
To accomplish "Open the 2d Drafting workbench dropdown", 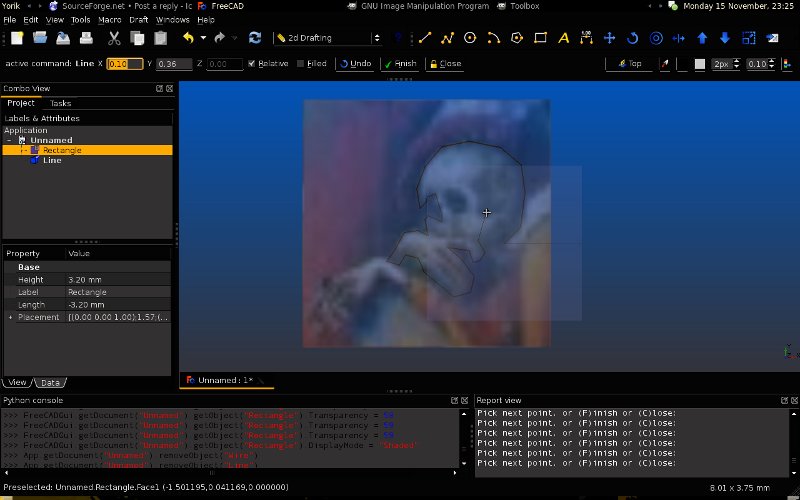I will coord(329,39).
